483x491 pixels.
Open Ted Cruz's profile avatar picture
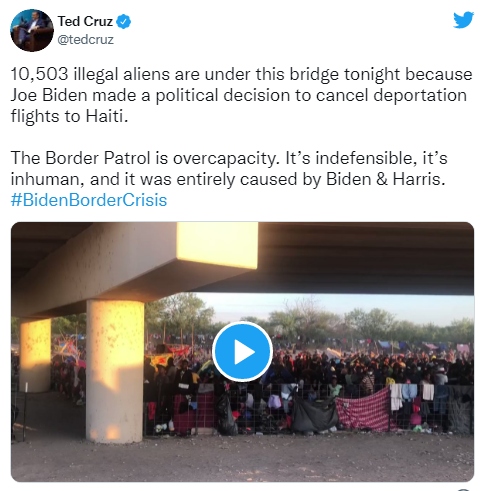[32, 30]
